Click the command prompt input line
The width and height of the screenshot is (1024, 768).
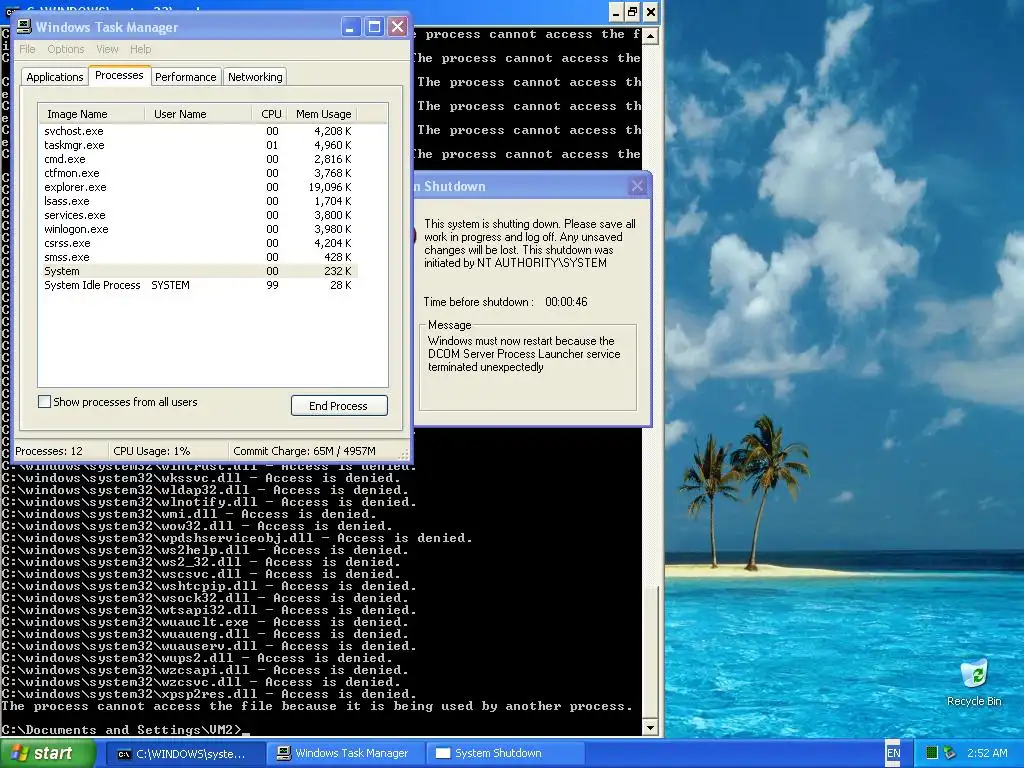[x=320, y=729]
